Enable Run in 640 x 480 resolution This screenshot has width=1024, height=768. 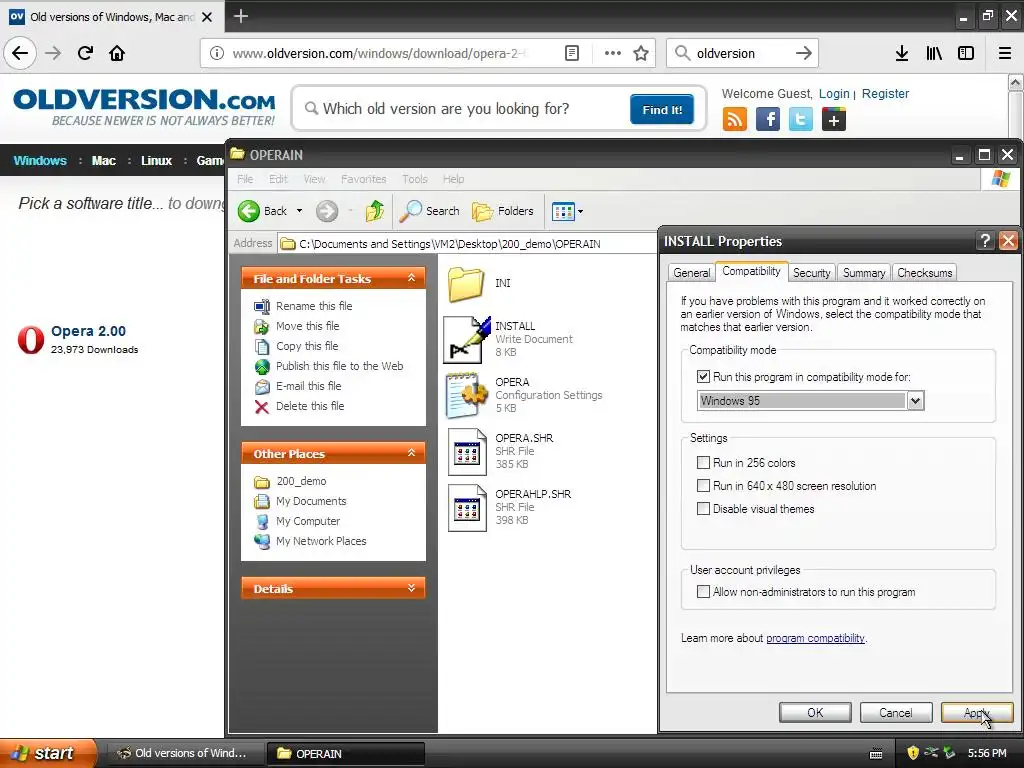(703, 486)
